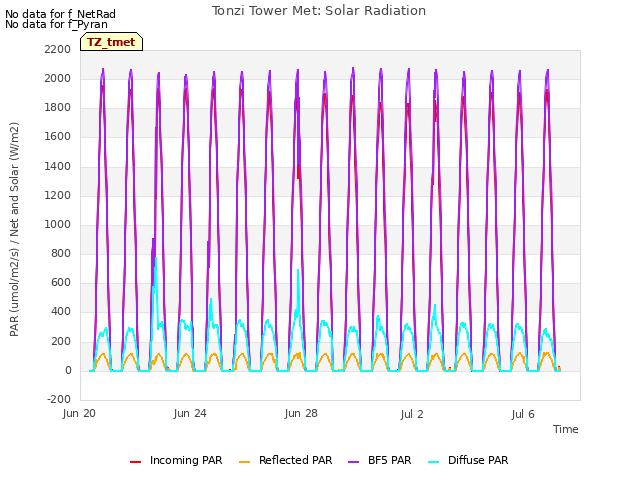Click the BF5 PAR legend label

(389, 460)
